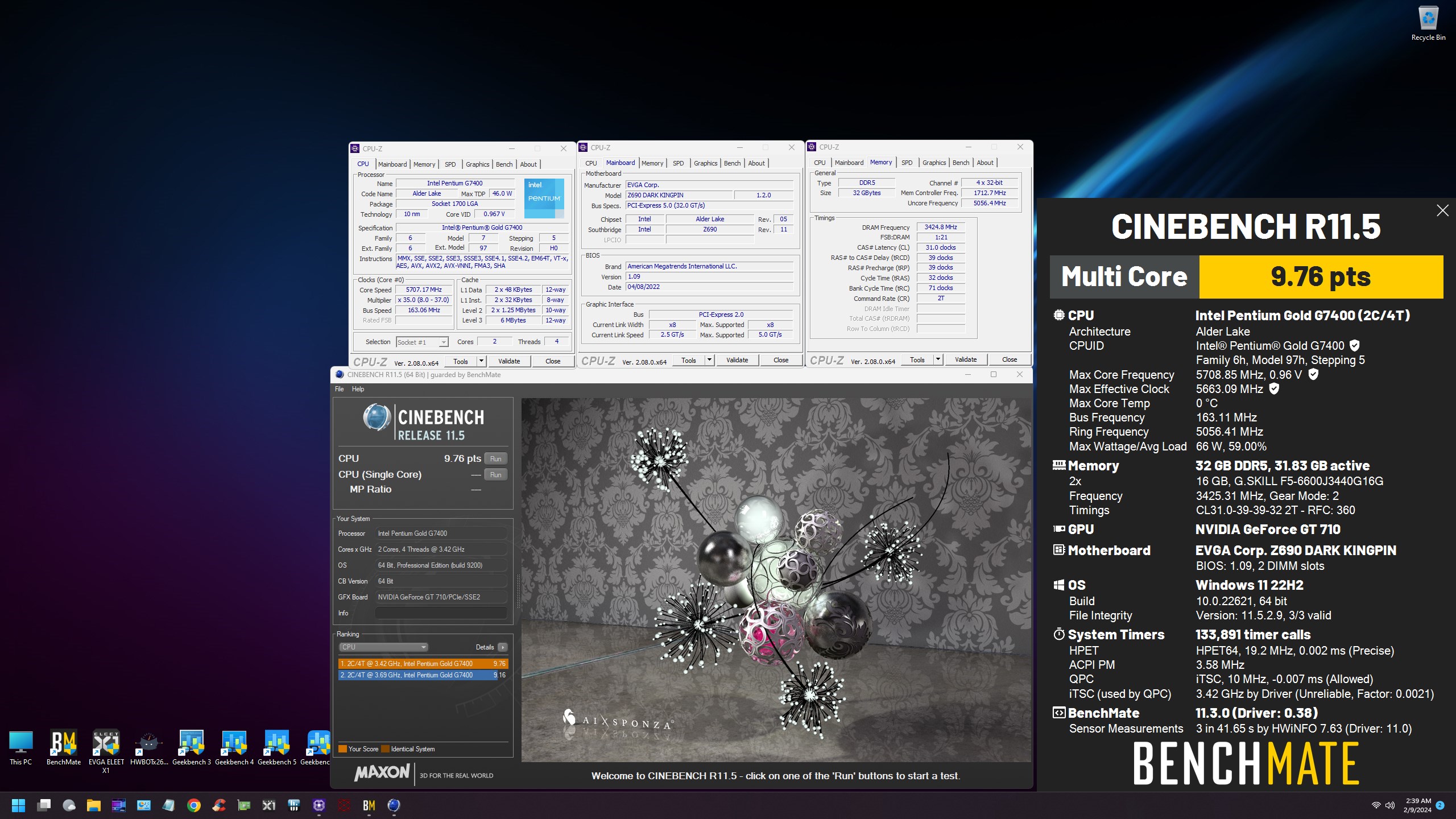Launch Geekbench 5 desktop shortcut

coord(277,748)
